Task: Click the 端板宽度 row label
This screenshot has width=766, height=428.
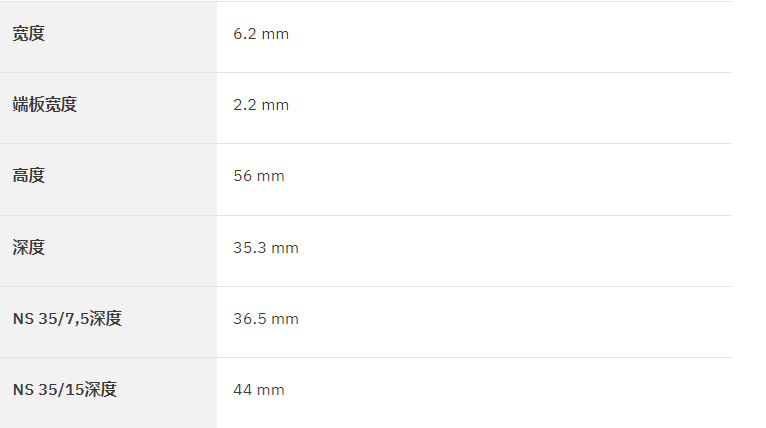Action: coord(45,105)
